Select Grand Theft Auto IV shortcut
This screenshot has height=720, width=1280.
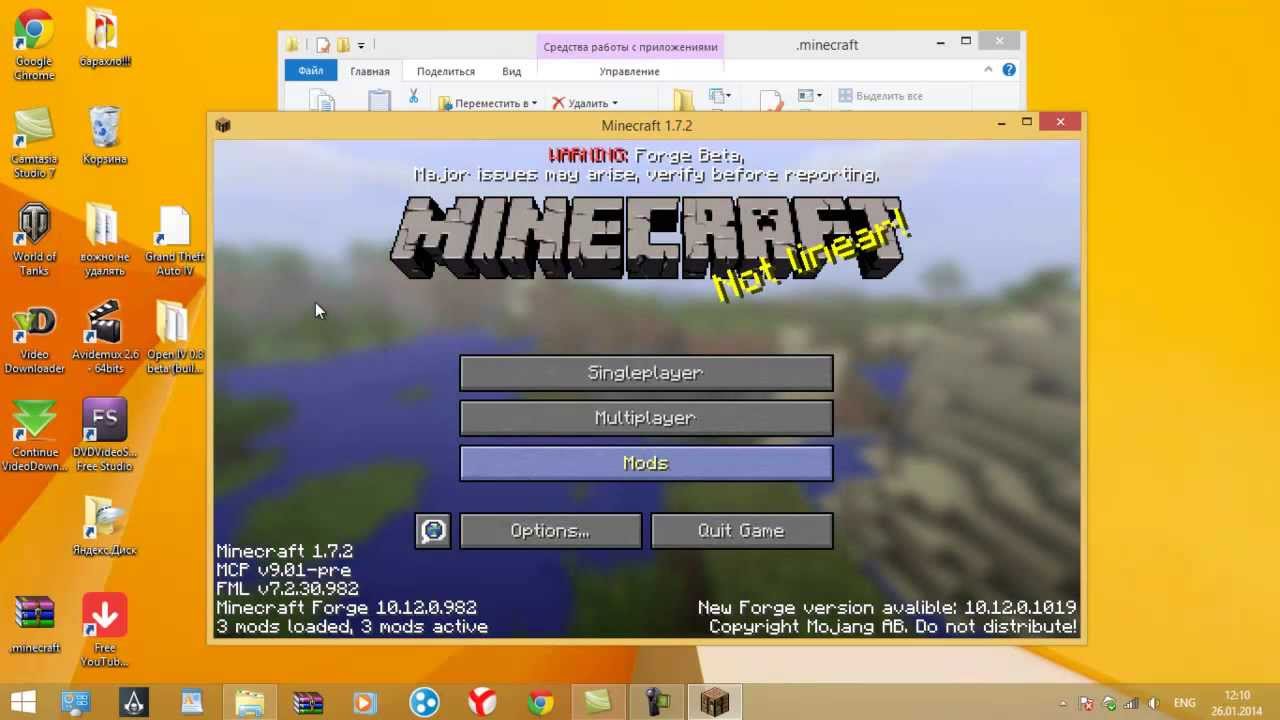(x=174, y=240)
